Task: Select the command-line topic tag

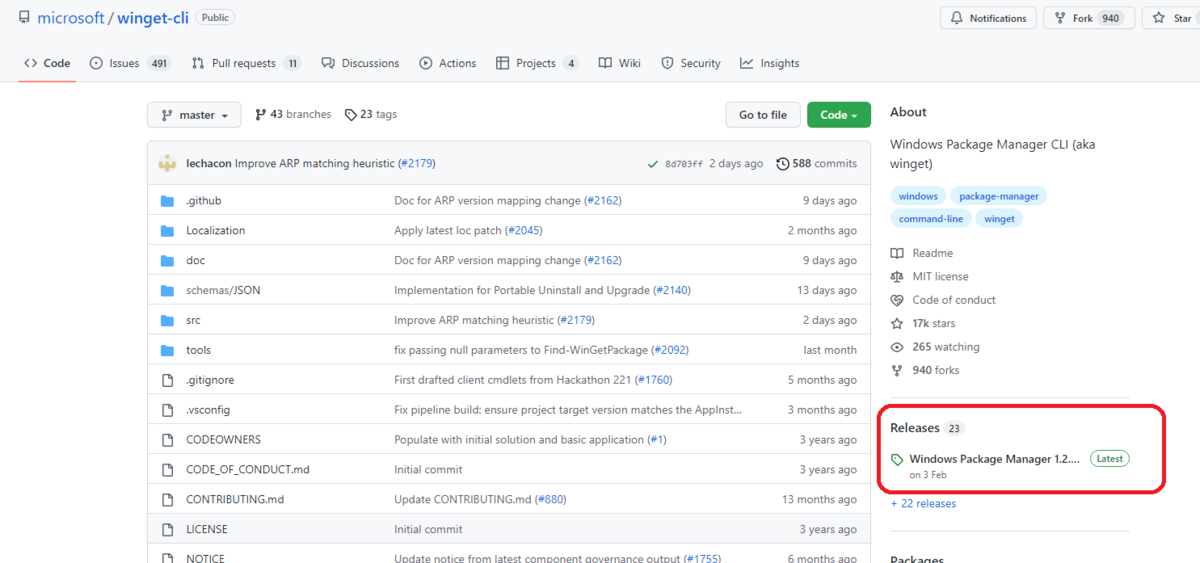Action: [930, 218]
